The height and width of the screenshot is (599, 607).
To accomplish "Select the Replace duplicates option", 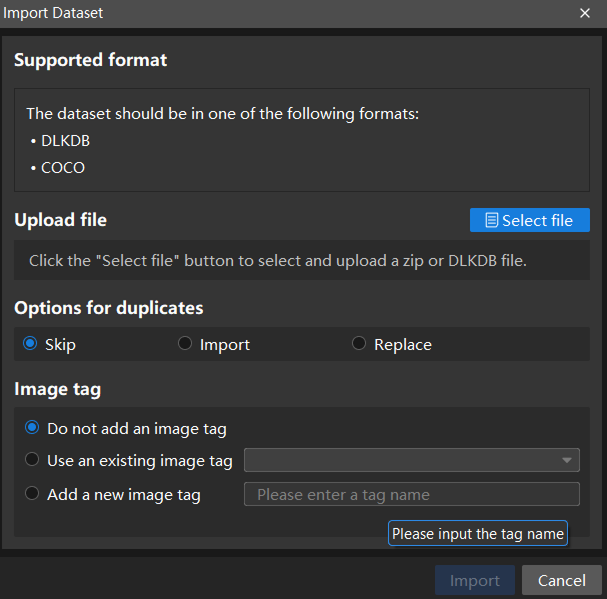I will click(x=359, y=344).
